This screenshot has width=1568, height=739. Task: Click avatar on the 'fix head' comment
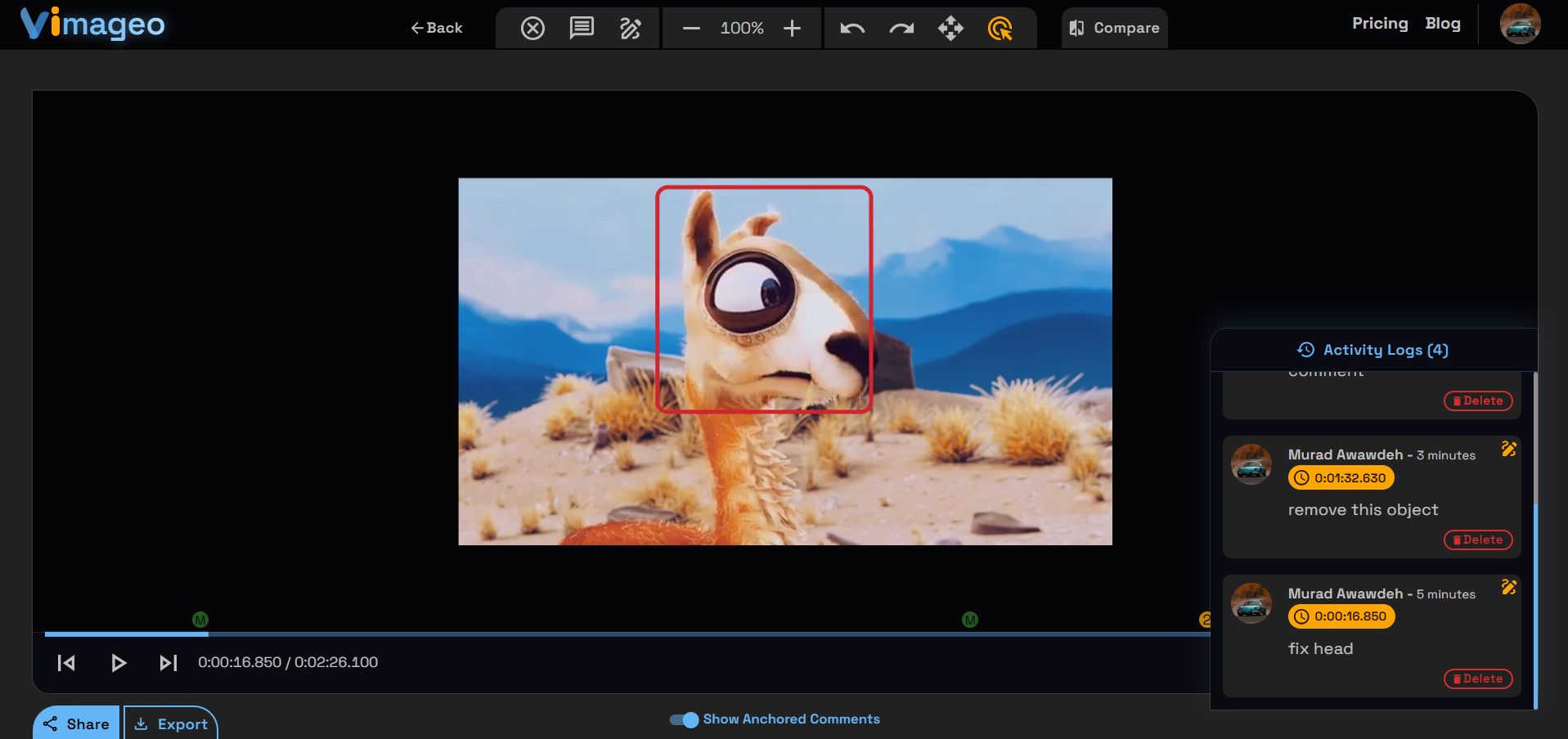coord(1251,603)
